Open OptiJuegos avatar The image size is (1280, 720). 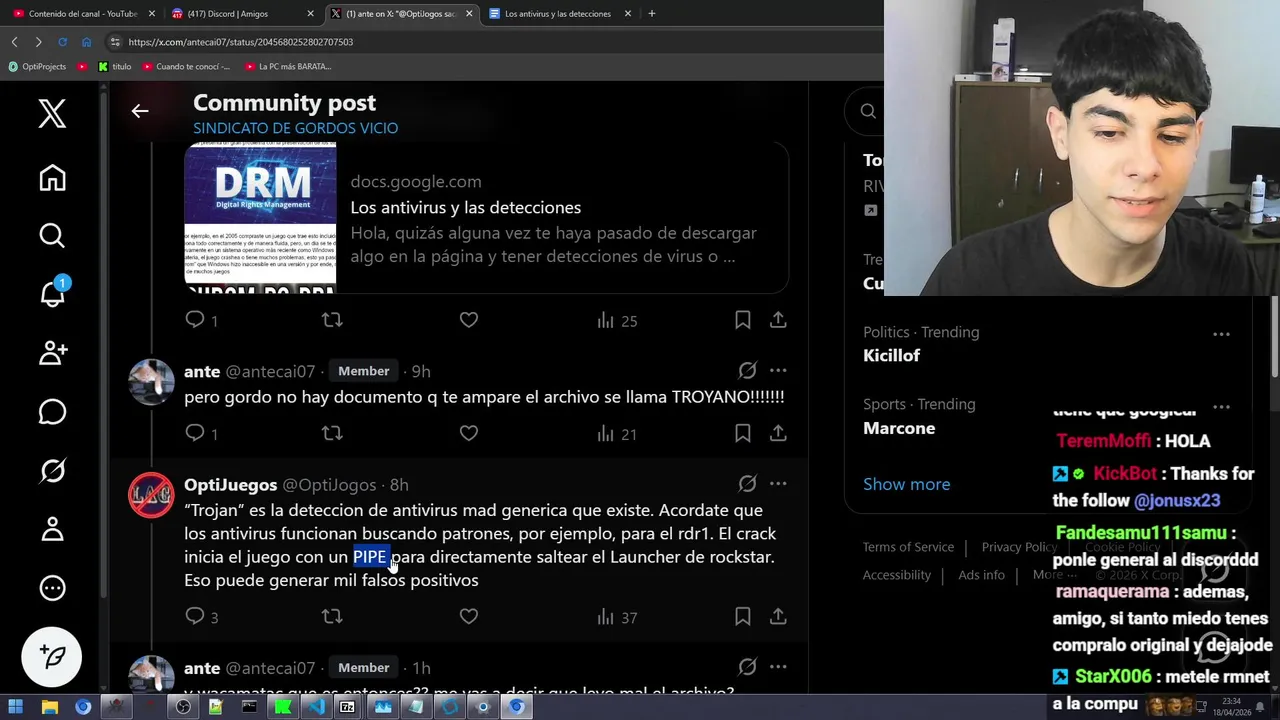point(151,494)
